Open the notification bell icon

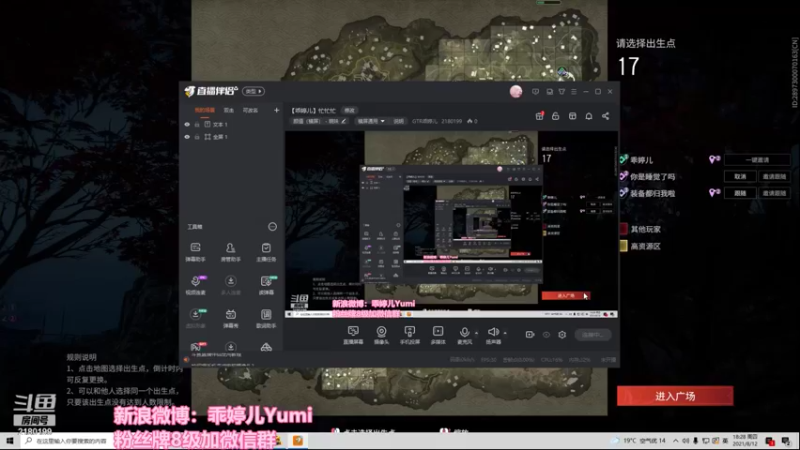pos(589,116)
